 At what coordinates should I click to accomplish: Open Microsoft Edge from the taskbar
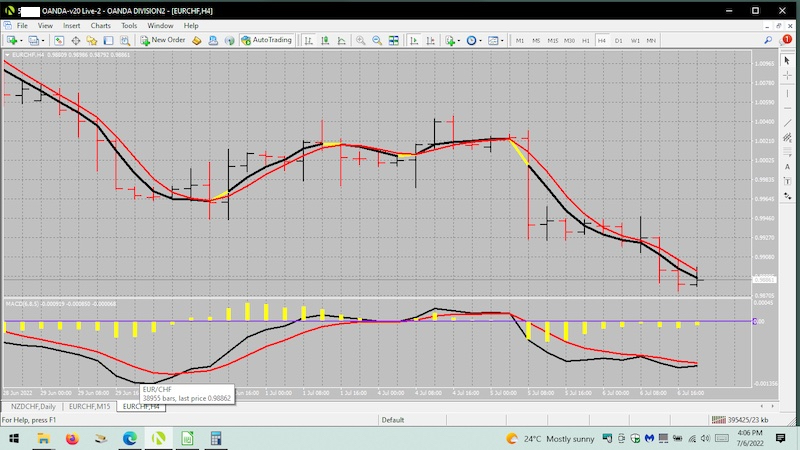click(x=130, y=438)
